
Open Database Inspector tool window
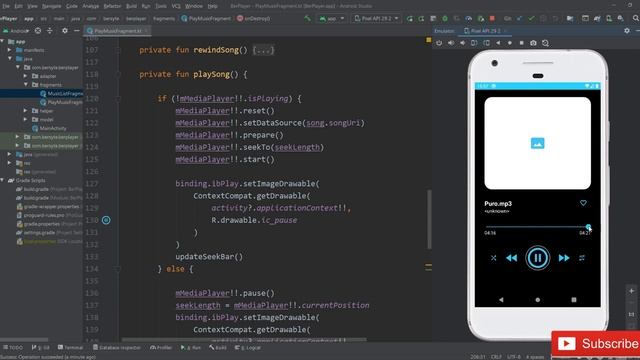117,347
